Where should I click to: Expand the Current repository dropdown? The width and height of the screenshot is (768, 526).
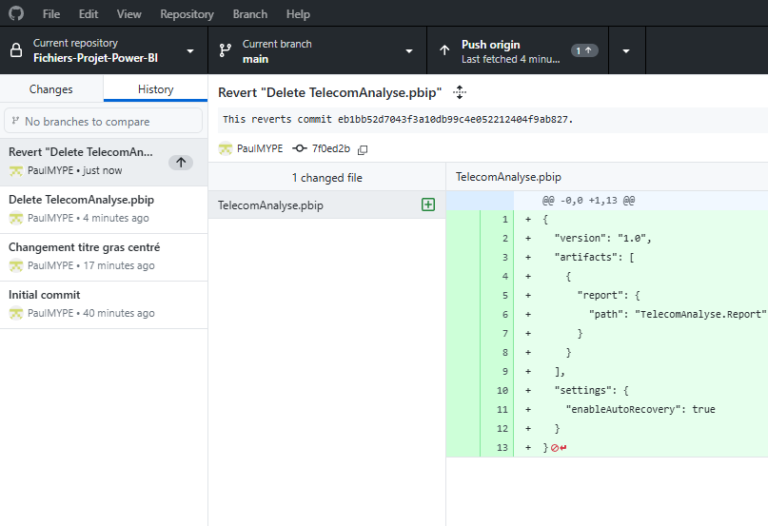[x=190, y=51]
